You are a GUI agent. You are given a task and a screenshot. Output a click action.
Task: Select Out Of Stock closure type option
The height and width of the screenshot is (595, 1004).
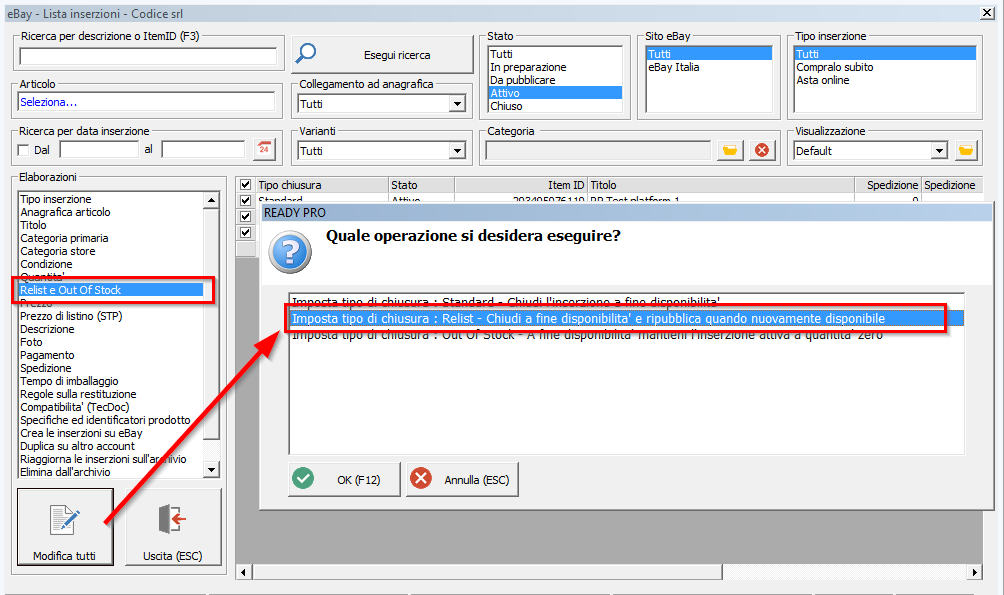(x=626, y=334)
